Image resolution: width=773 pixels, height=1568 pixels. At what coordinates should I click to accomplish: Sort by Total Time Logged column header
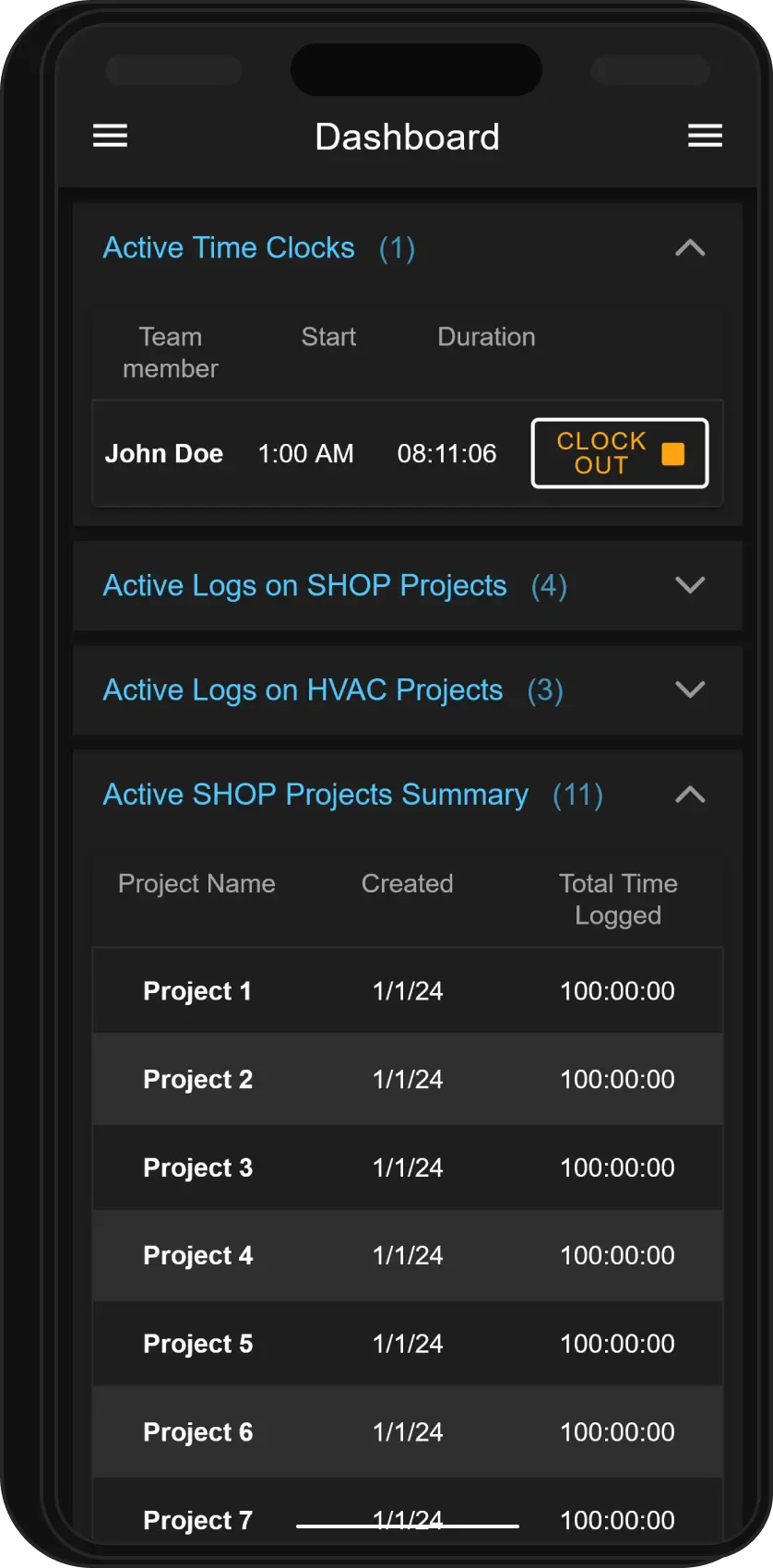pyautogui.click(x=618, y=899)
